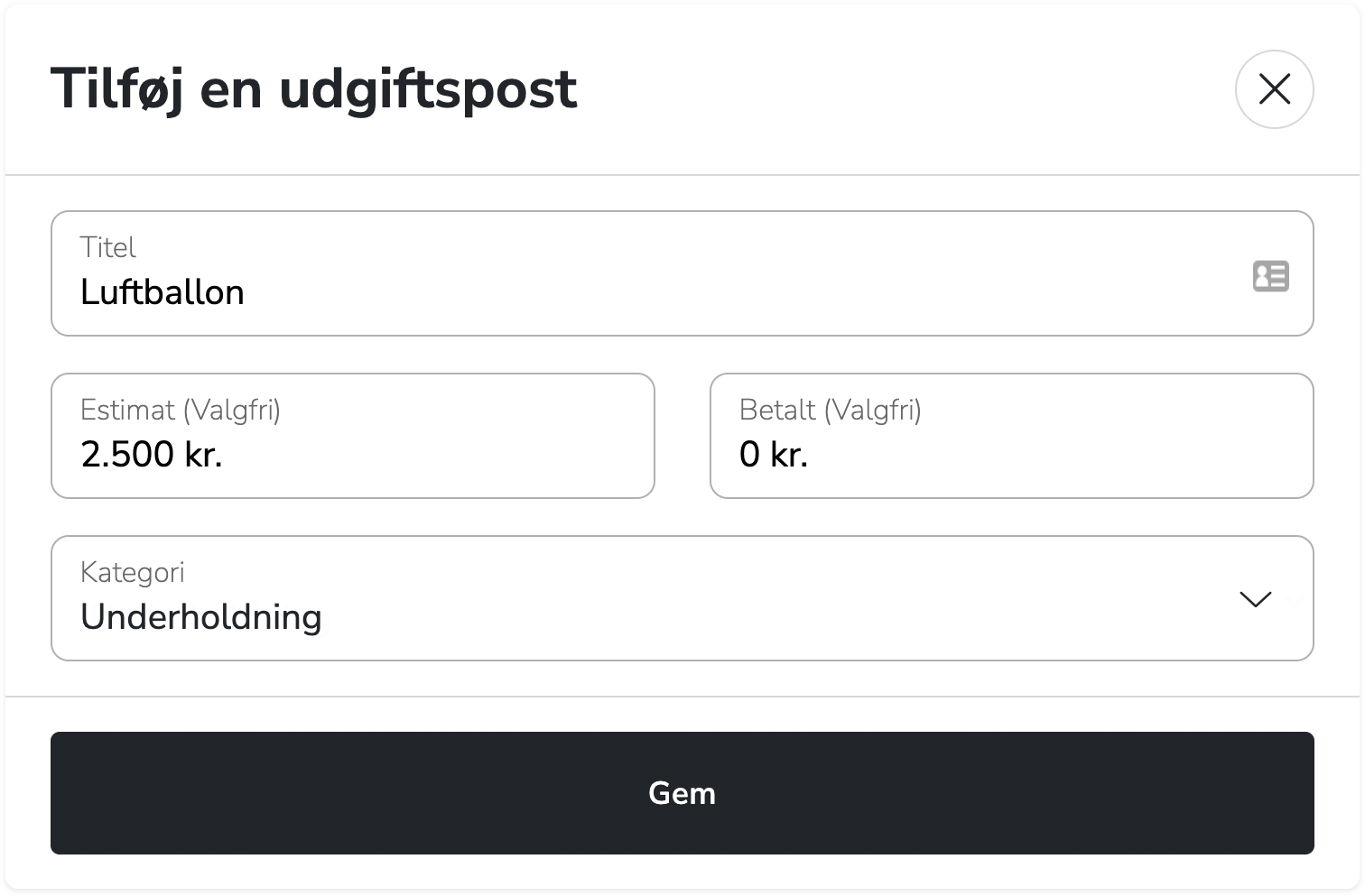The height and width of the screenshot is (896, 1365).
Task: Click the Estimat (Valgfri) label text
Action: 181,410
